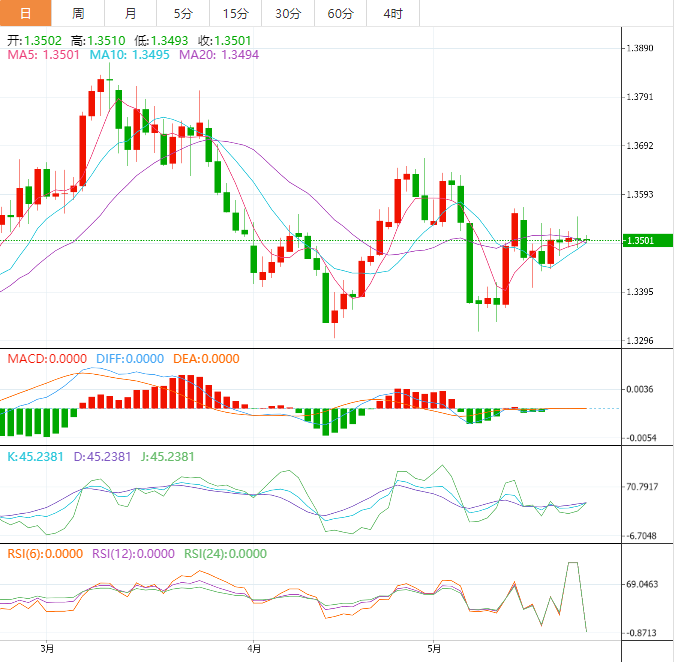
Task: Open the 月 (monthly) timeframe tab
Action: coord(131,13)
